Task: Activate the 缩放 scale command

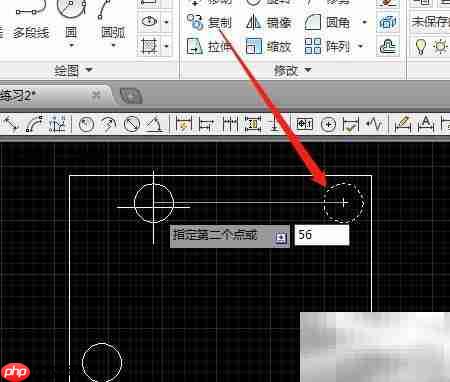Action: pyautogui.click(x=269, y=46)
